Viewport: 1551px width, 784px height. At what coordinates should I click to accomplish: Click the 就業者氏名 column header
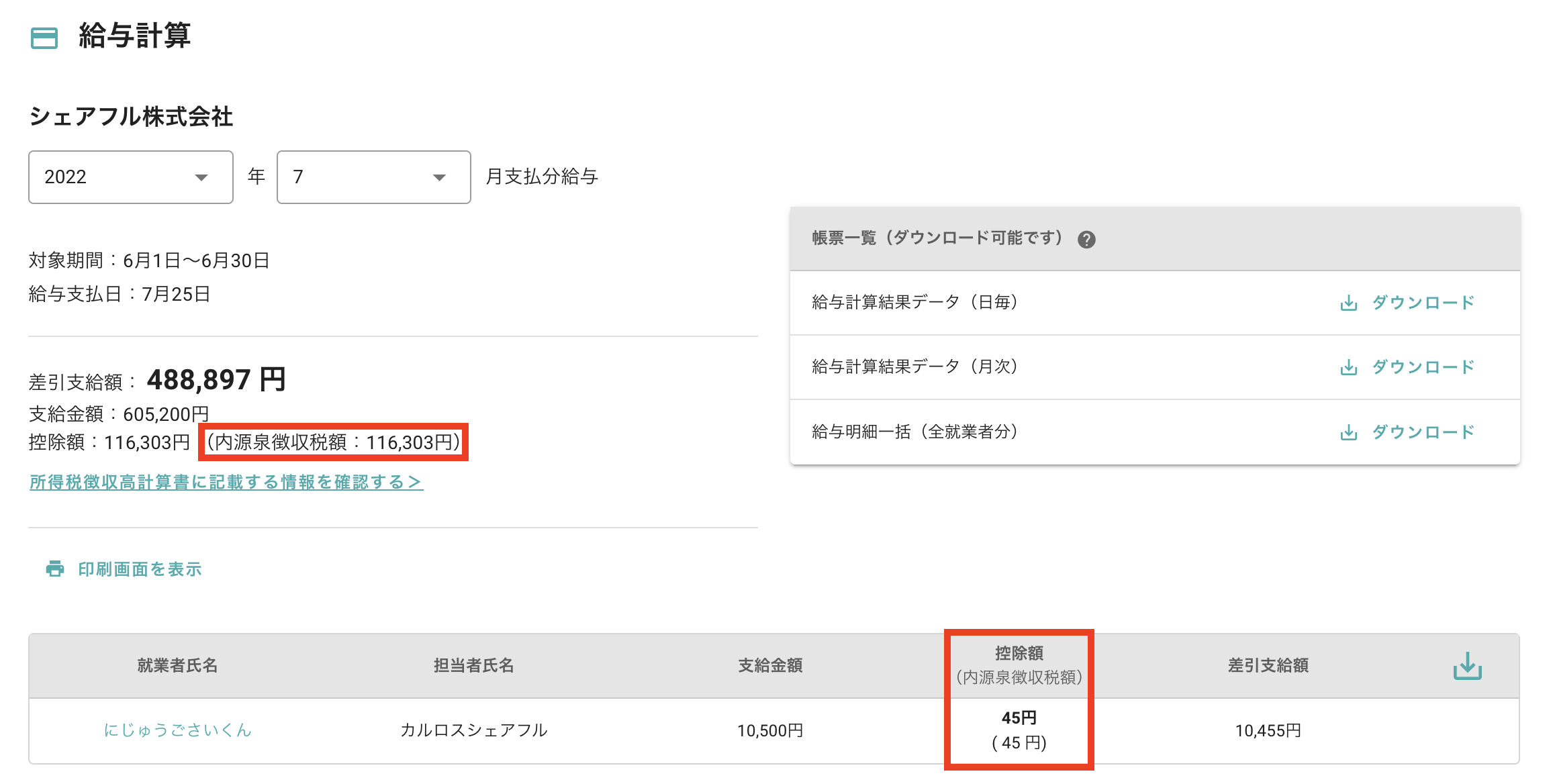click(x=177, y=665)
